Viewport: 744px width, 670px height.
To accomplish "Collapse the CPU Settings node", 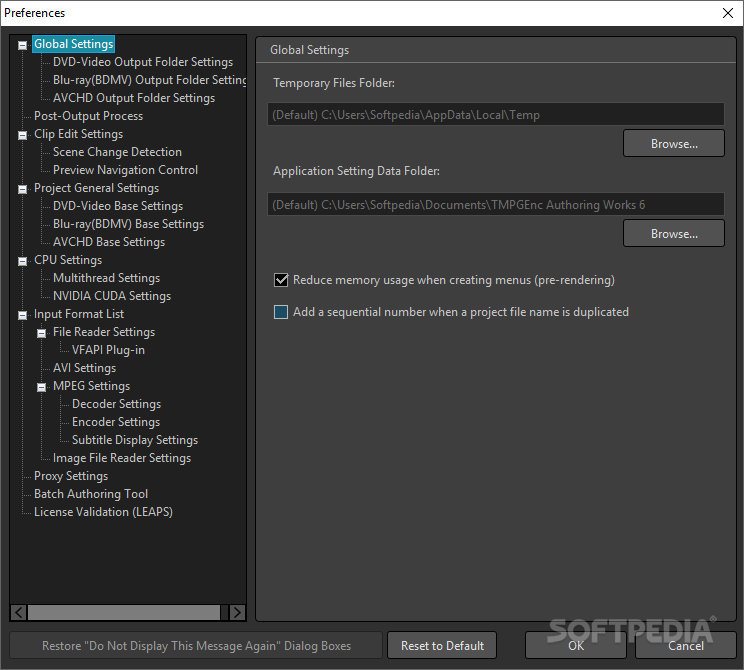I will [x=22, y=261].
